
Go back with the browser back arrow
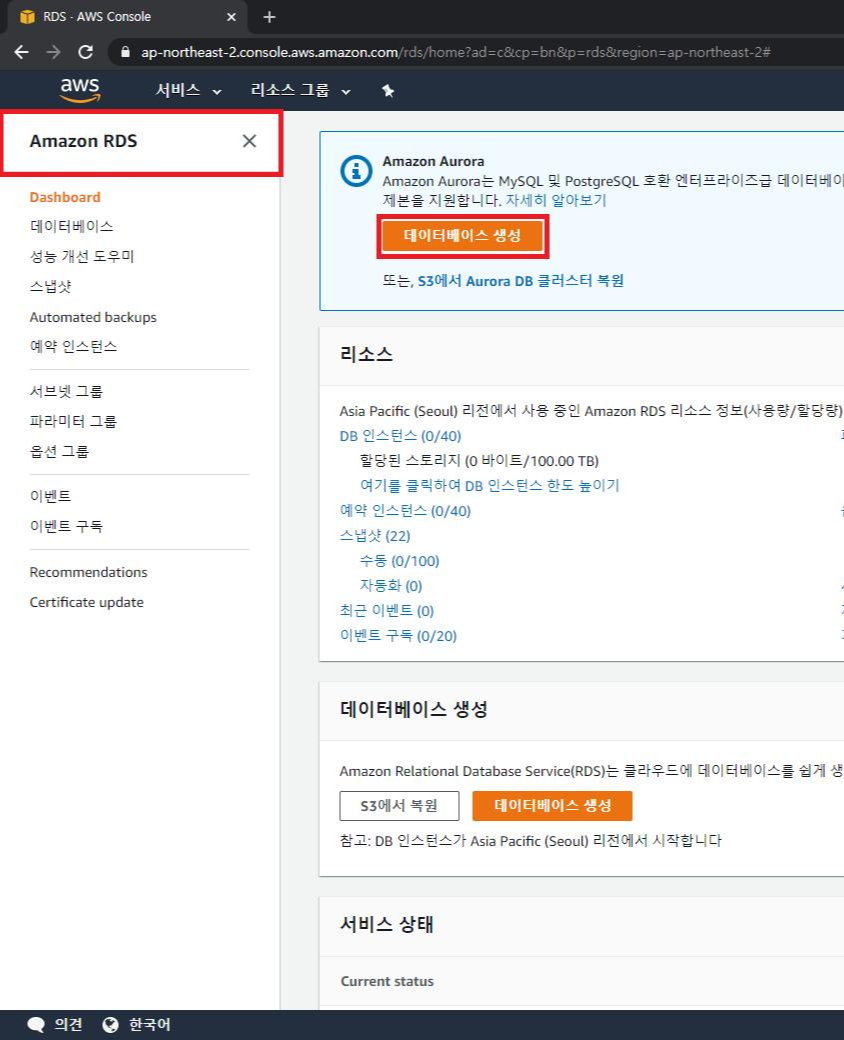pyautogui.click(x=21, y=52)
